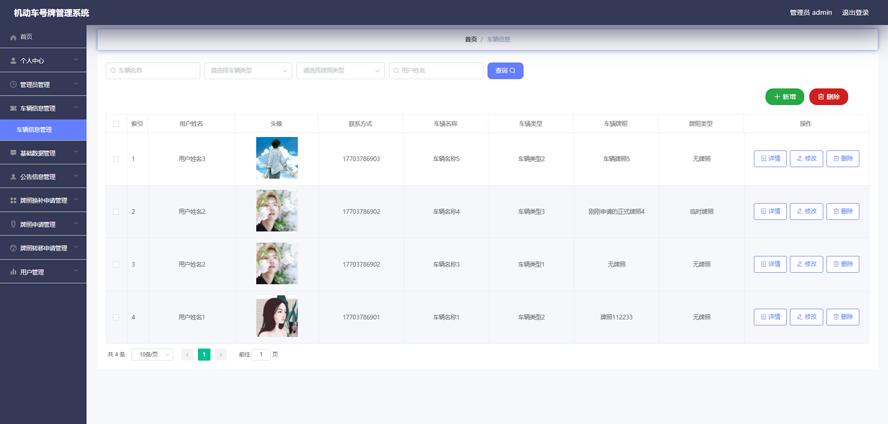Click the red 删除 batch delete button
Image resolution: width=888 pixels, height=424 pixels.
pyautogui.click(x=828, y=97)
